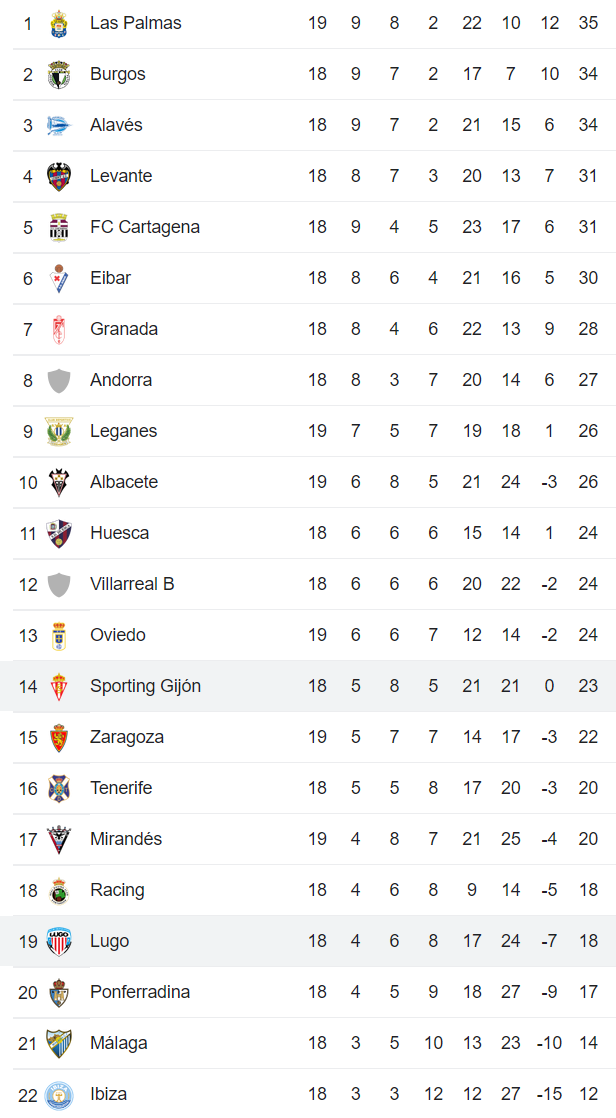The height and width of the screenshot is (1118, 616).
Task: Click the Huesca club badge
Action: (59, 533)
